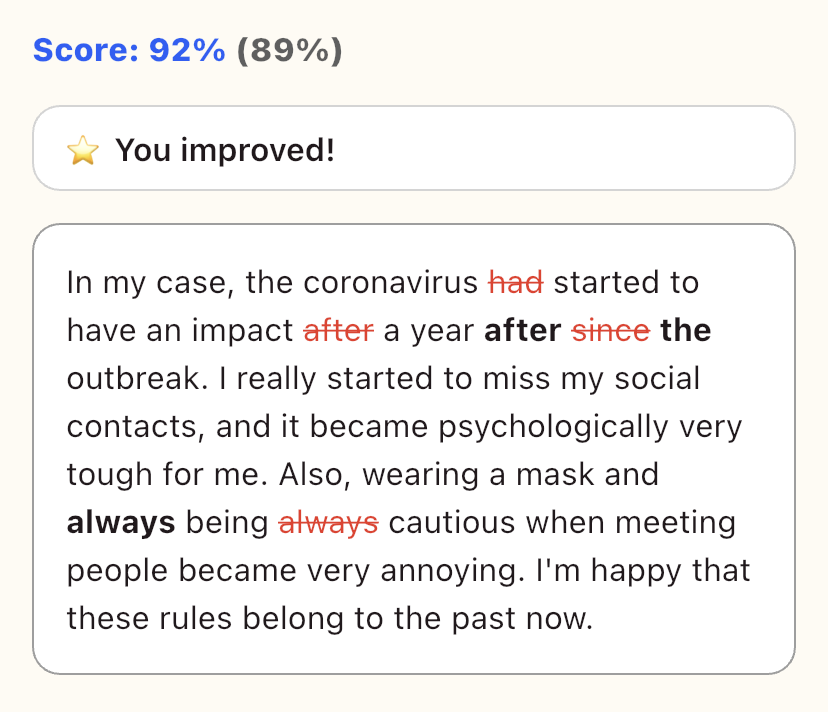Viewport: 828px width, 712px height.
Task: Click the word 'outbreak' in the paragraph
Action: 128,378
